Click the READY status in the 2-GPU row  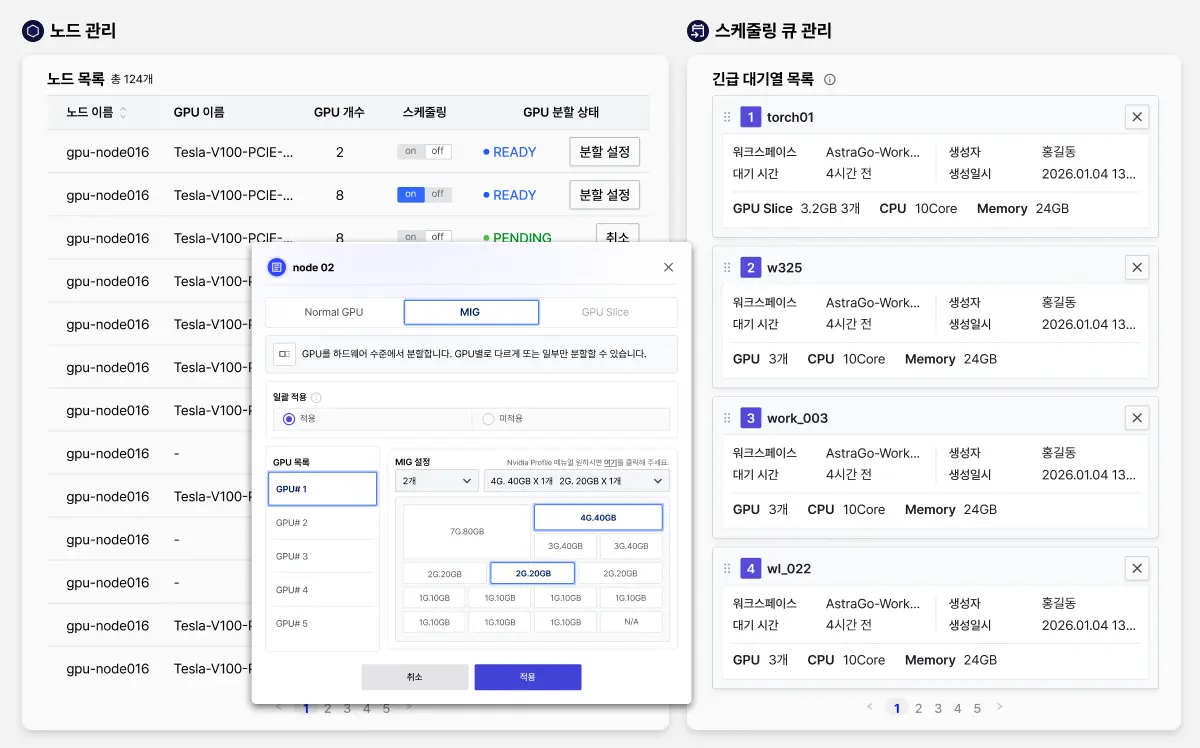point(510,152)
